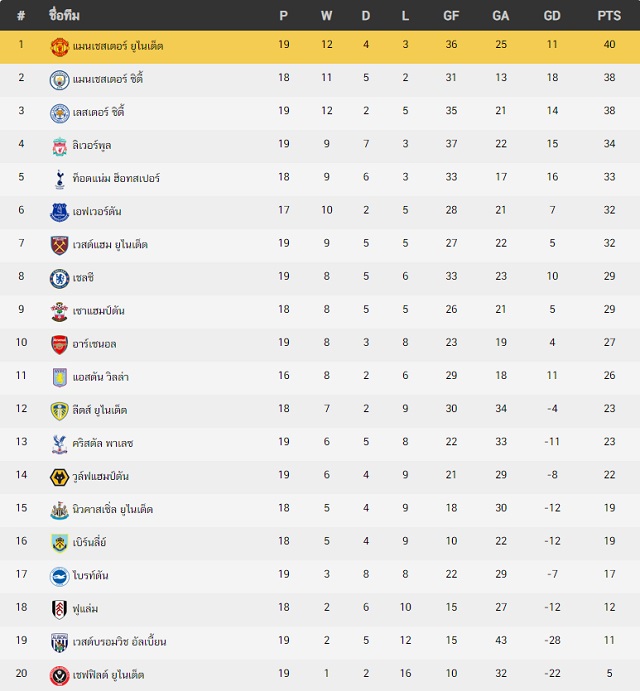Click the Chelsea lion crest
This screenshot has width=640, height=691.
[59, 279]
